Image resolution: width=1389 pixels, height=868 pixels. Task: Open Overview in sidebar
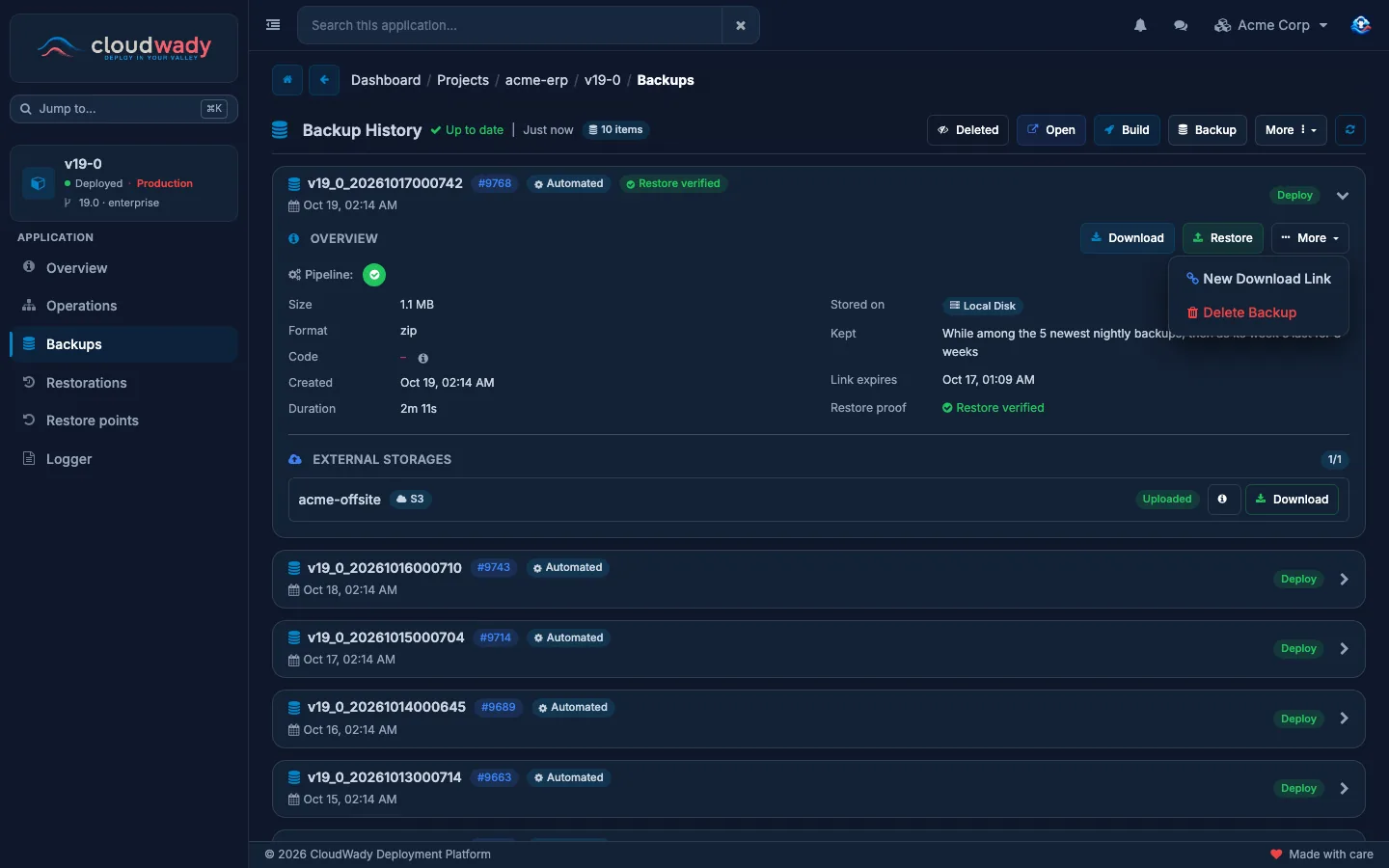tap(123, 268)
